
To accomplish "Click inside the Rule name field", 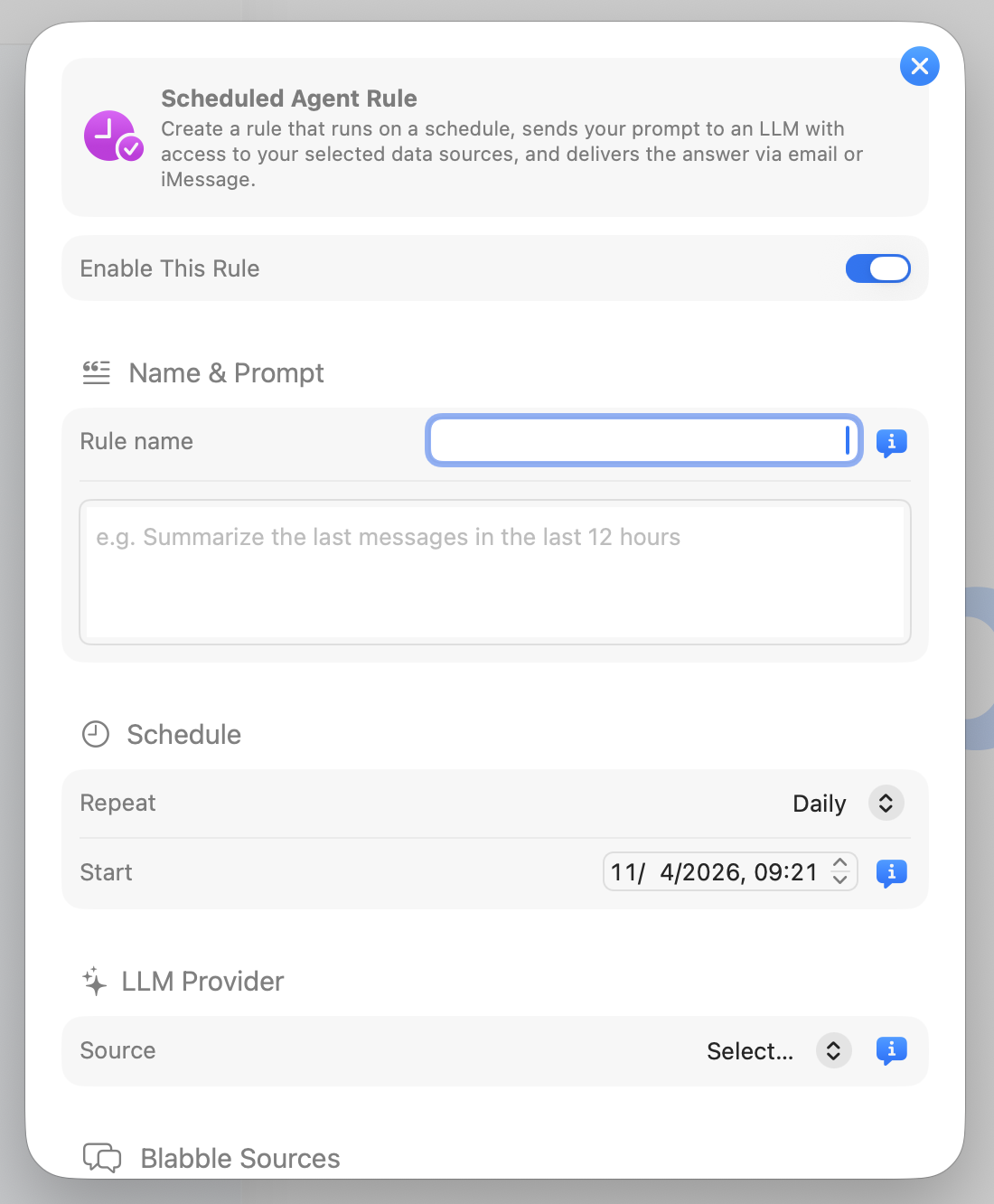I will (x=642, y=440).
